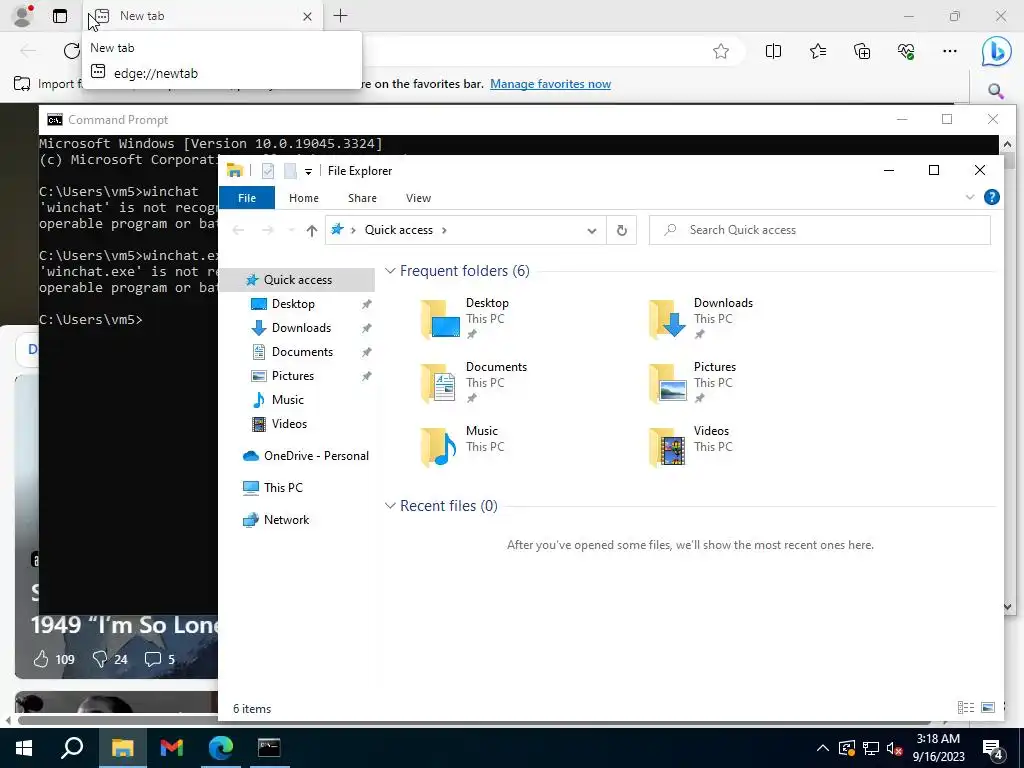Collapse Frequent folders section

390,270
